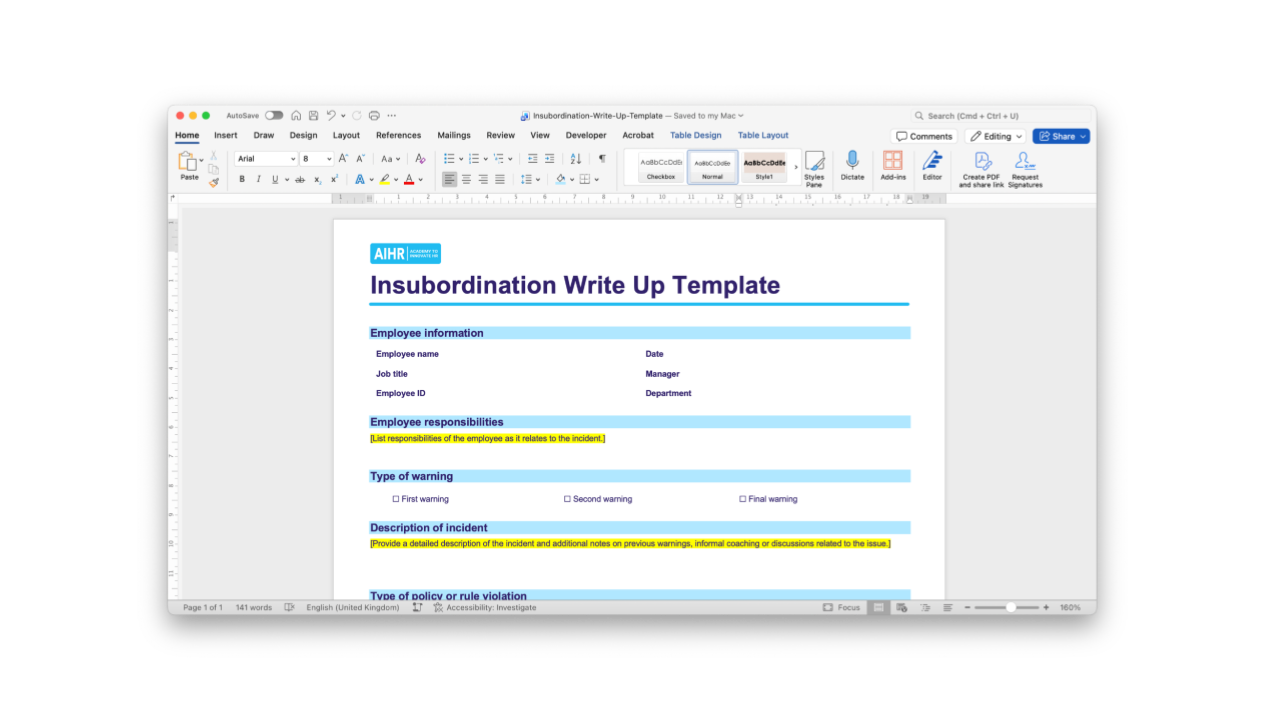Image resolution: width=1280 pixels, height=720 pixels.
Task: Check the Final warning checkbox
Action: [x=743, y=499]
